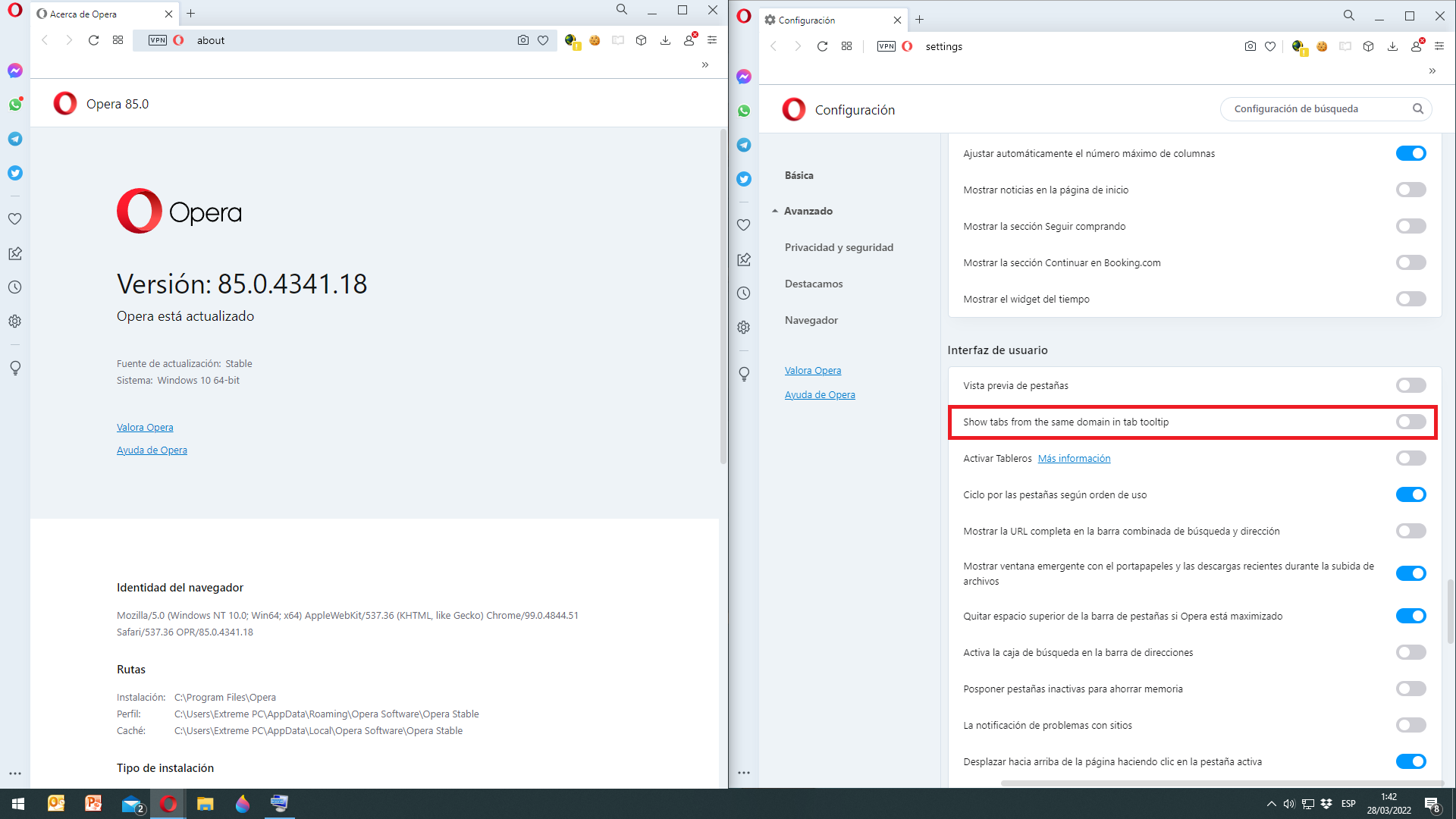This screenshot has width=1456, height=819.
Task: Open Ayuda de Opera link in settings sidebar
Action: click(x=819, y=395)
